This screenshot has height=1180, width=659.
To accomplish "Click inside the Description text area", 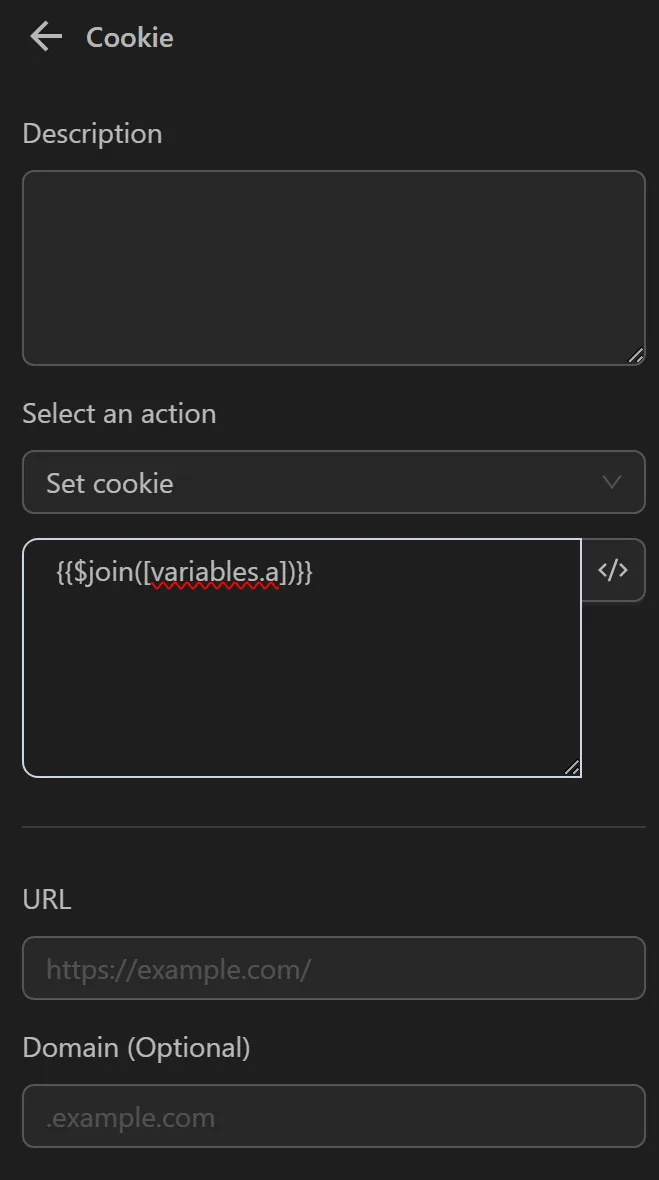I will 334,267.
